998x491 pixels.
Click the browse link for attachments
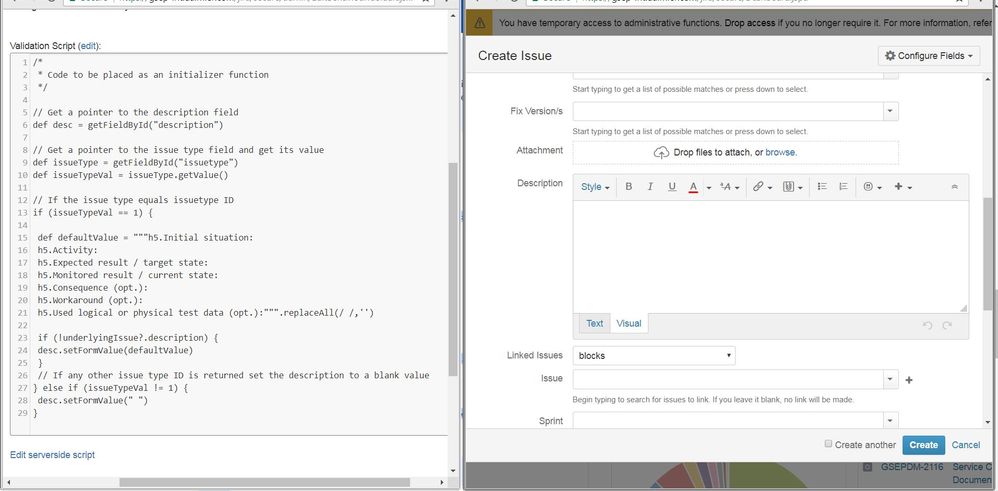[x=781, y=153]
